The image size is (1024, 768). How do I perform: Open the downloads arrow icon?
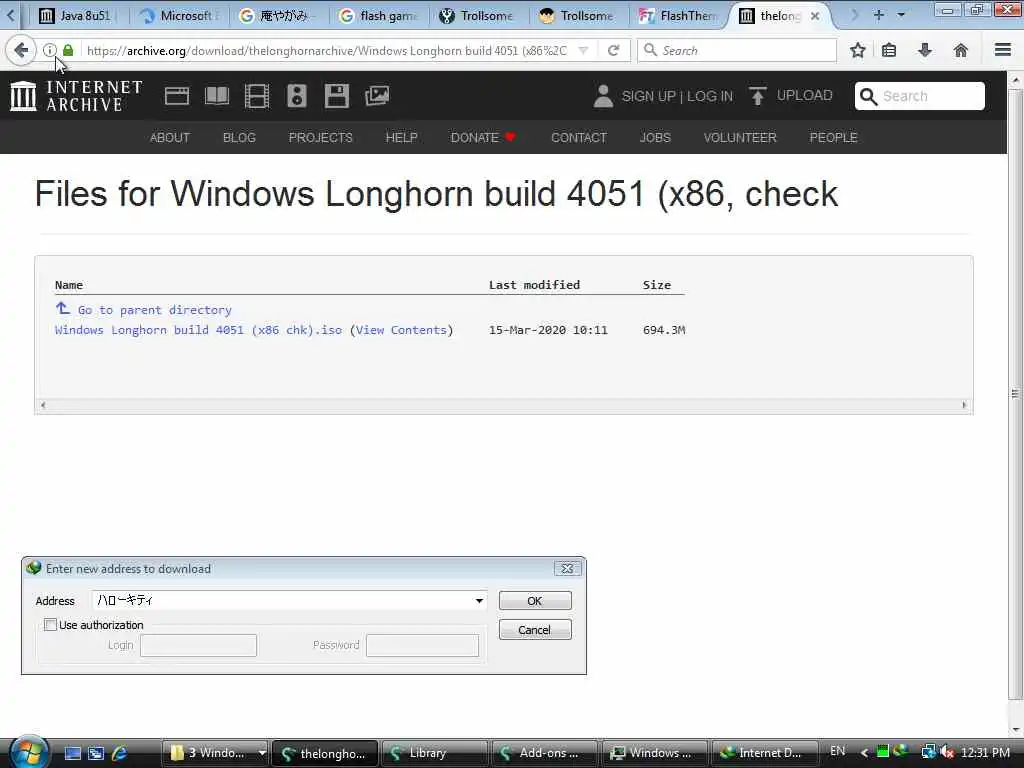tap(925, 50)
